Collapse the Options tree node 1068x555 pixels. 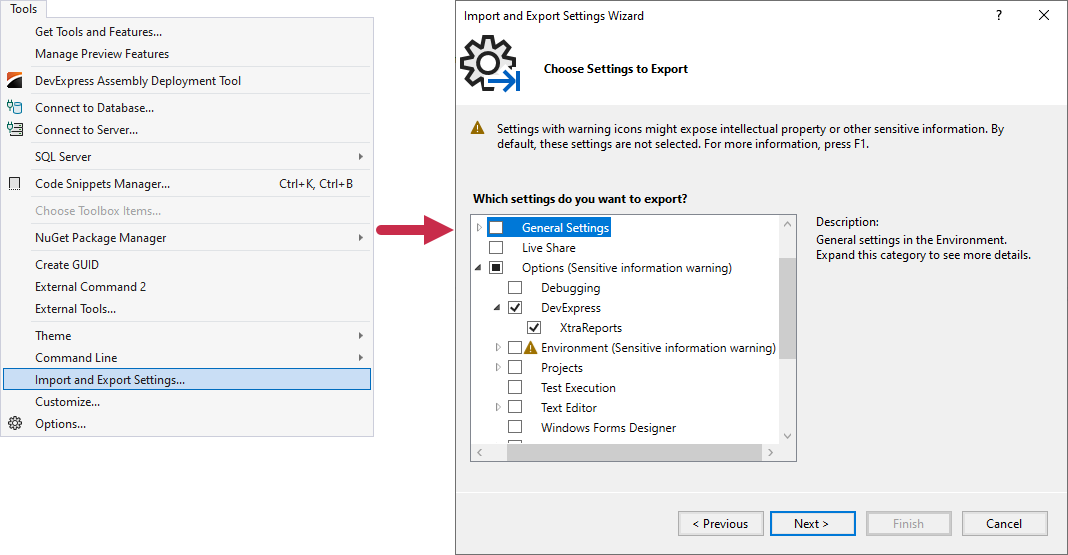[478, 268]
